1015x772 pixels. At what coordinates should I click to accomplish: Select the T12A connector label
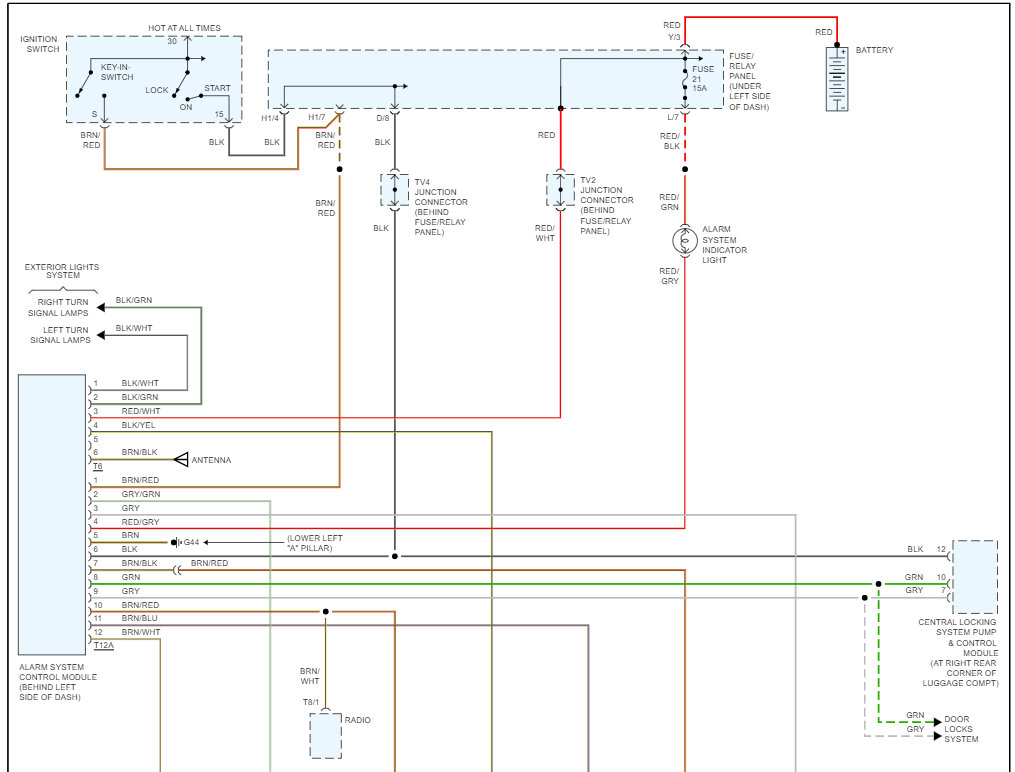104,645
